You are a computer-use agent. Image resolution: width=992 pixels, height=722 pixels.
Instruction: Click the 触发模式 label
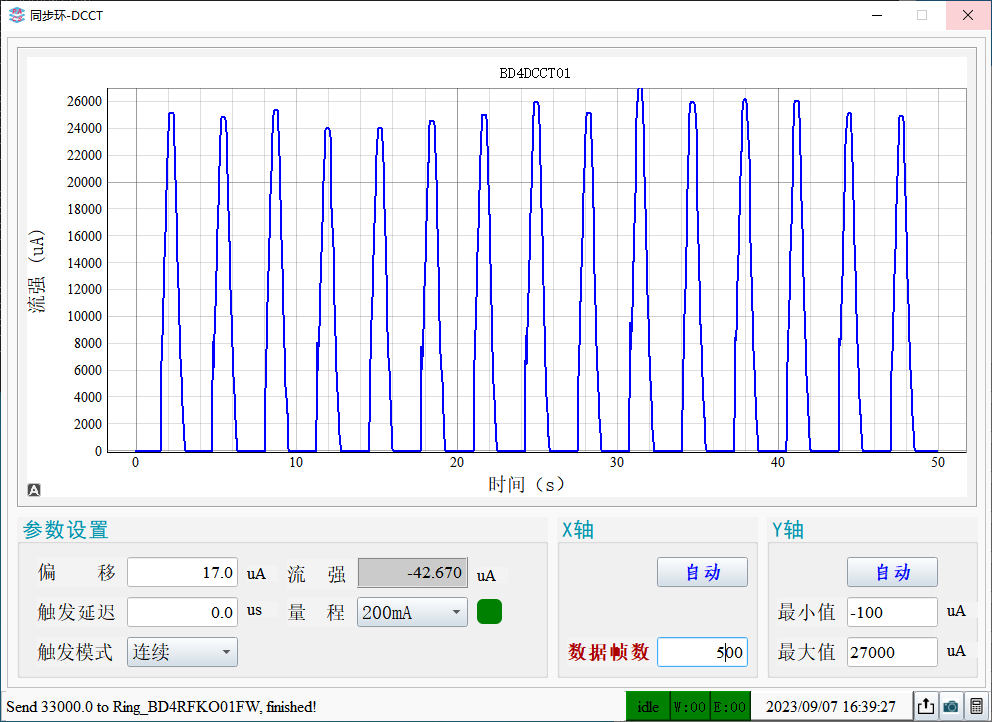tap(75, 652)
